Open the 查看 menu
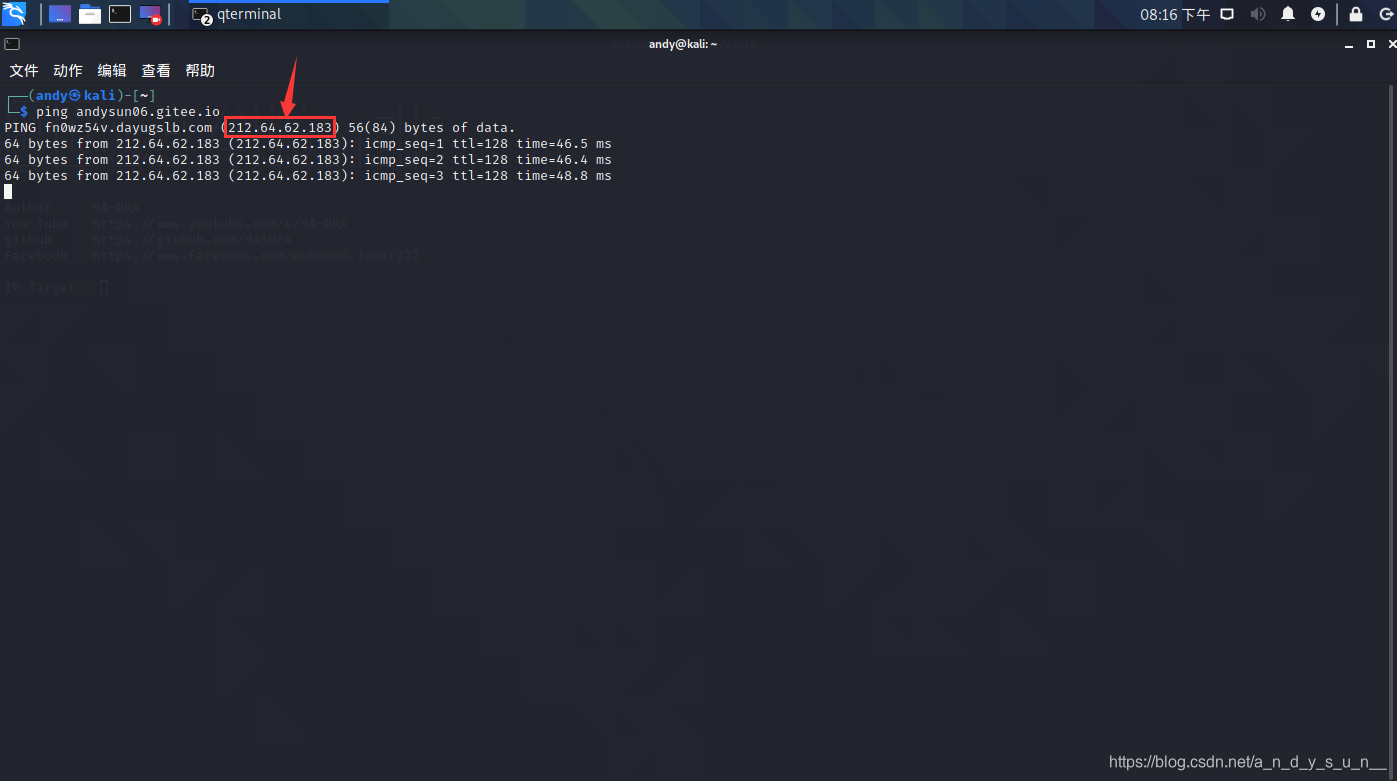Screen dimensions: 1397x781 (156, 71)
